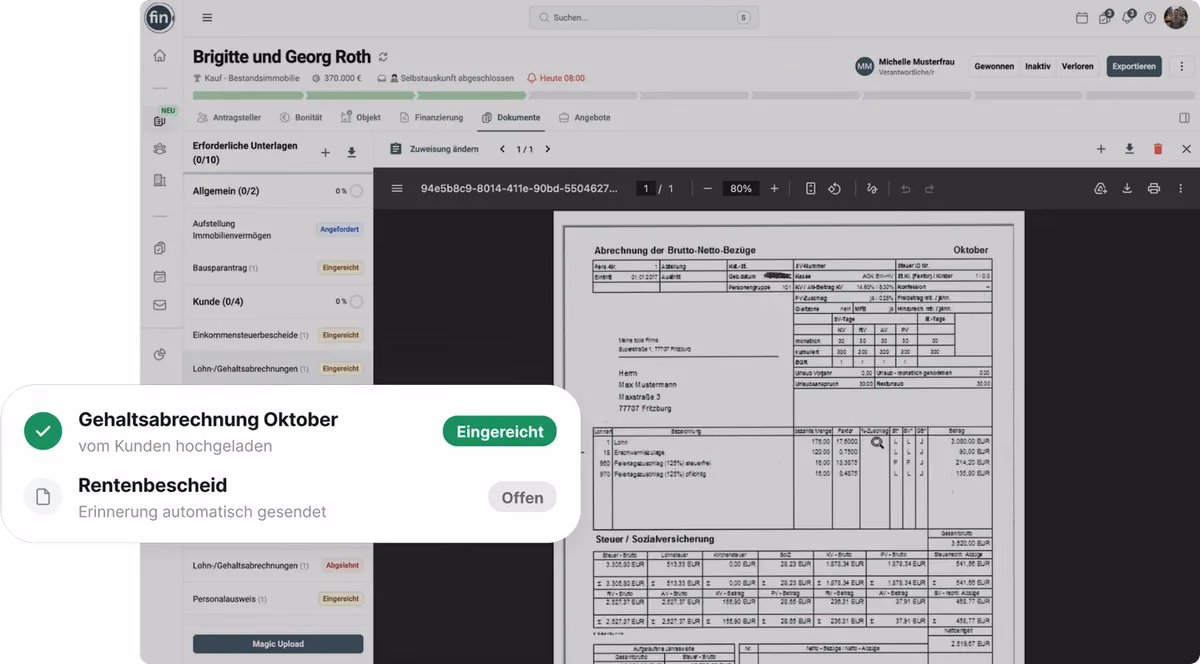
Task: Download all via icon in Erforderliche Unterlagen header
Action: (352, 152)
